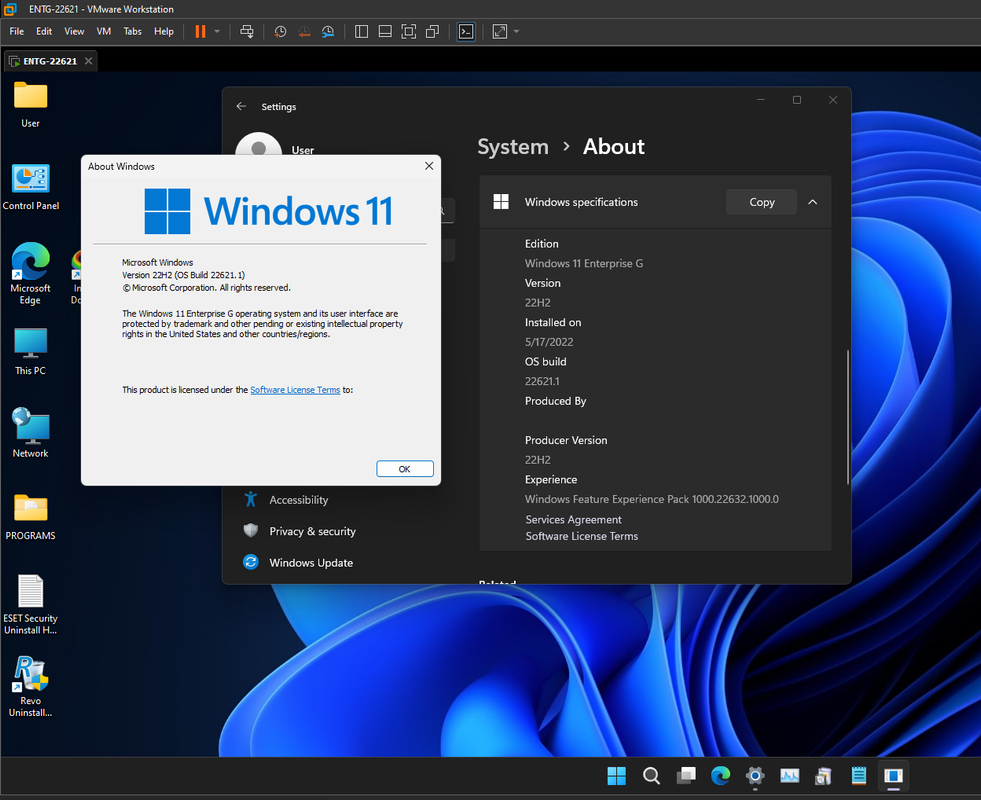Click the Windows 11 Enterprise G edition value
The image size is (981, 800).
coord(584,263)
